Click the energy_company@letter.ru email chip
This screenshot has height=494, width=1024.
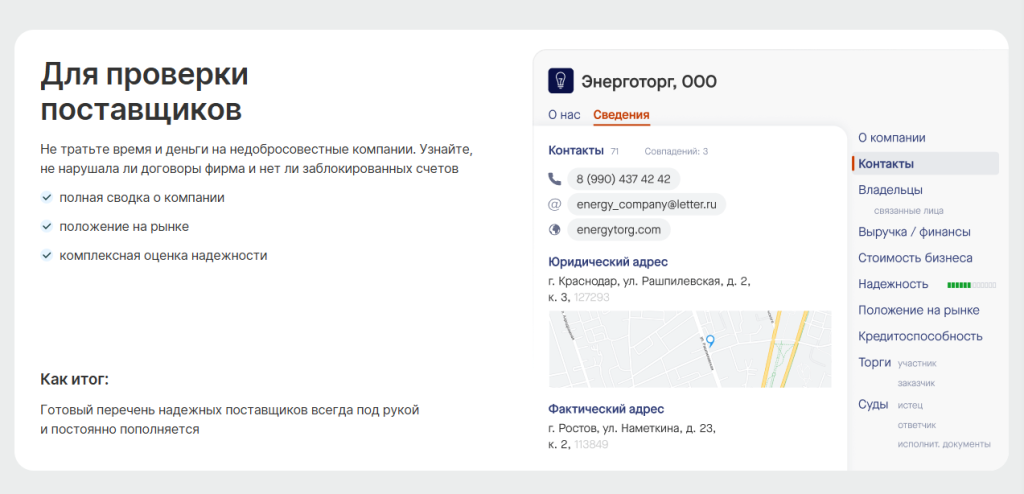tap(645, 204)
